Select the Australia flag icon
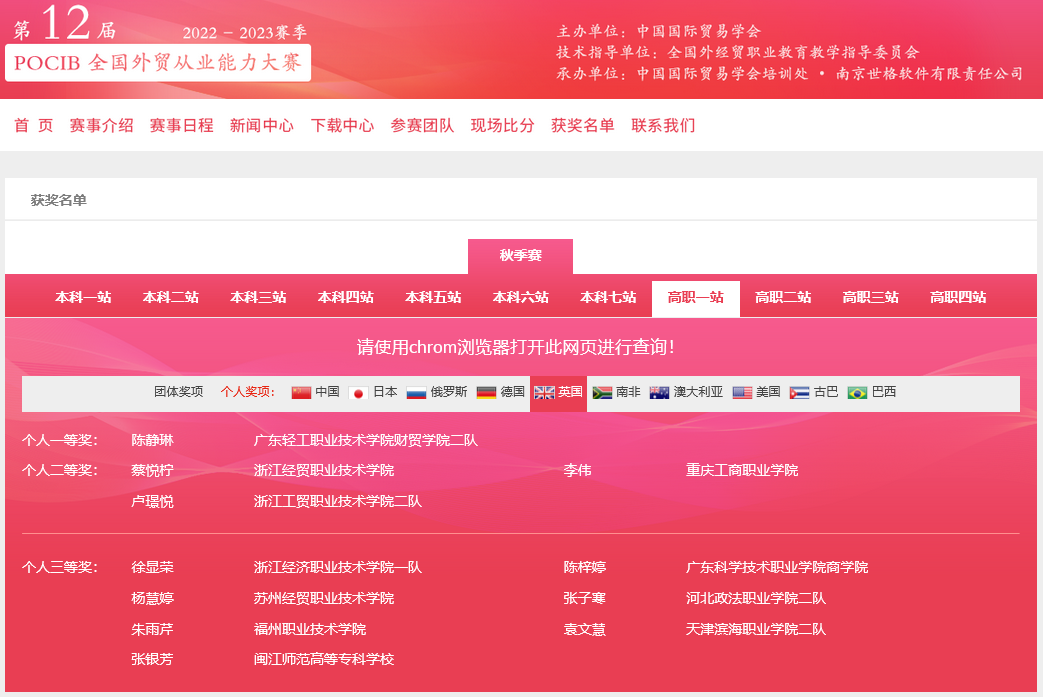This screenshot has height=697, width=1043. pos(659,393)
